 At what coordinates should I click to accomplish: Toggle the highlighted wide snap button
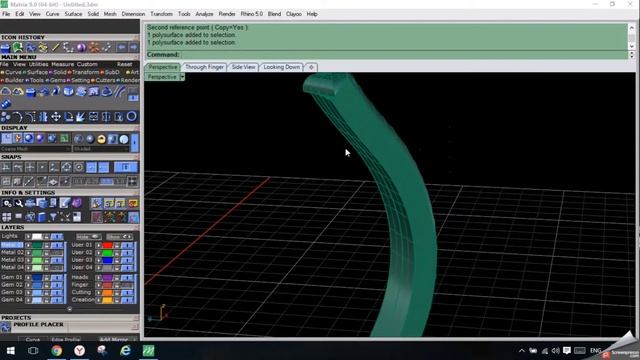(x=126, y=167)
